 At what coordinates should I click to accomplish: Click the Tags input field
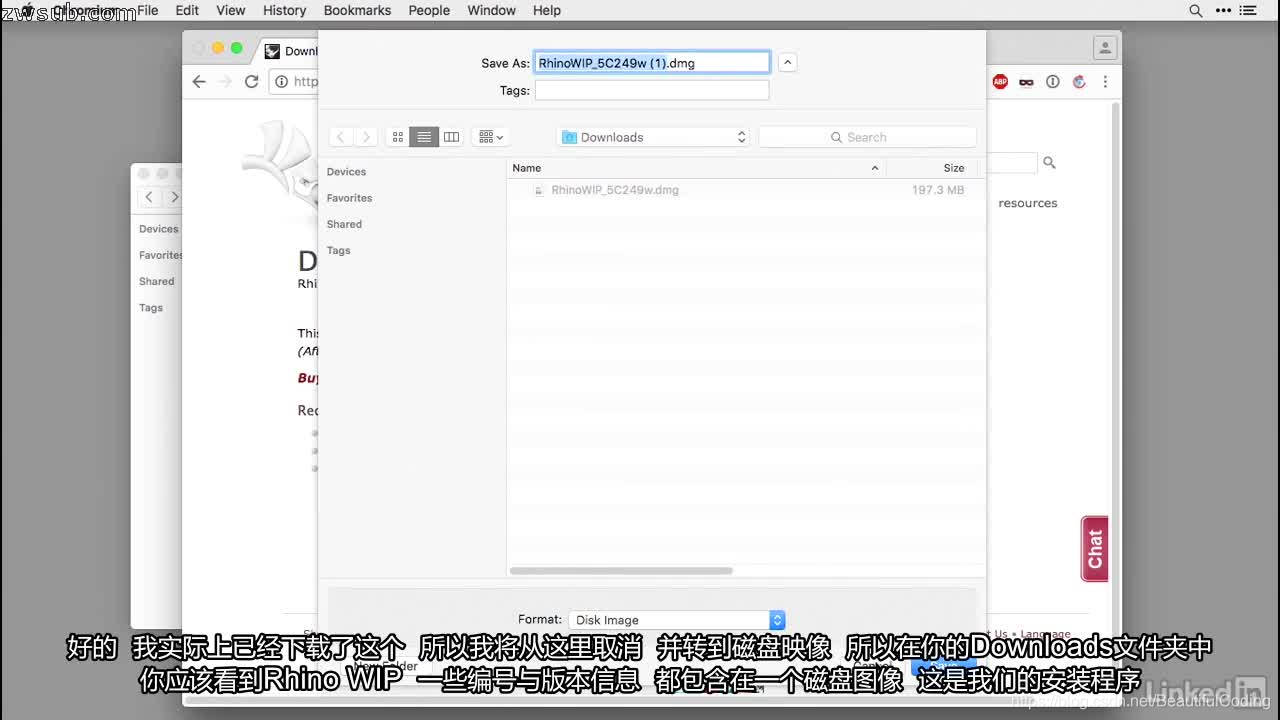652,90
